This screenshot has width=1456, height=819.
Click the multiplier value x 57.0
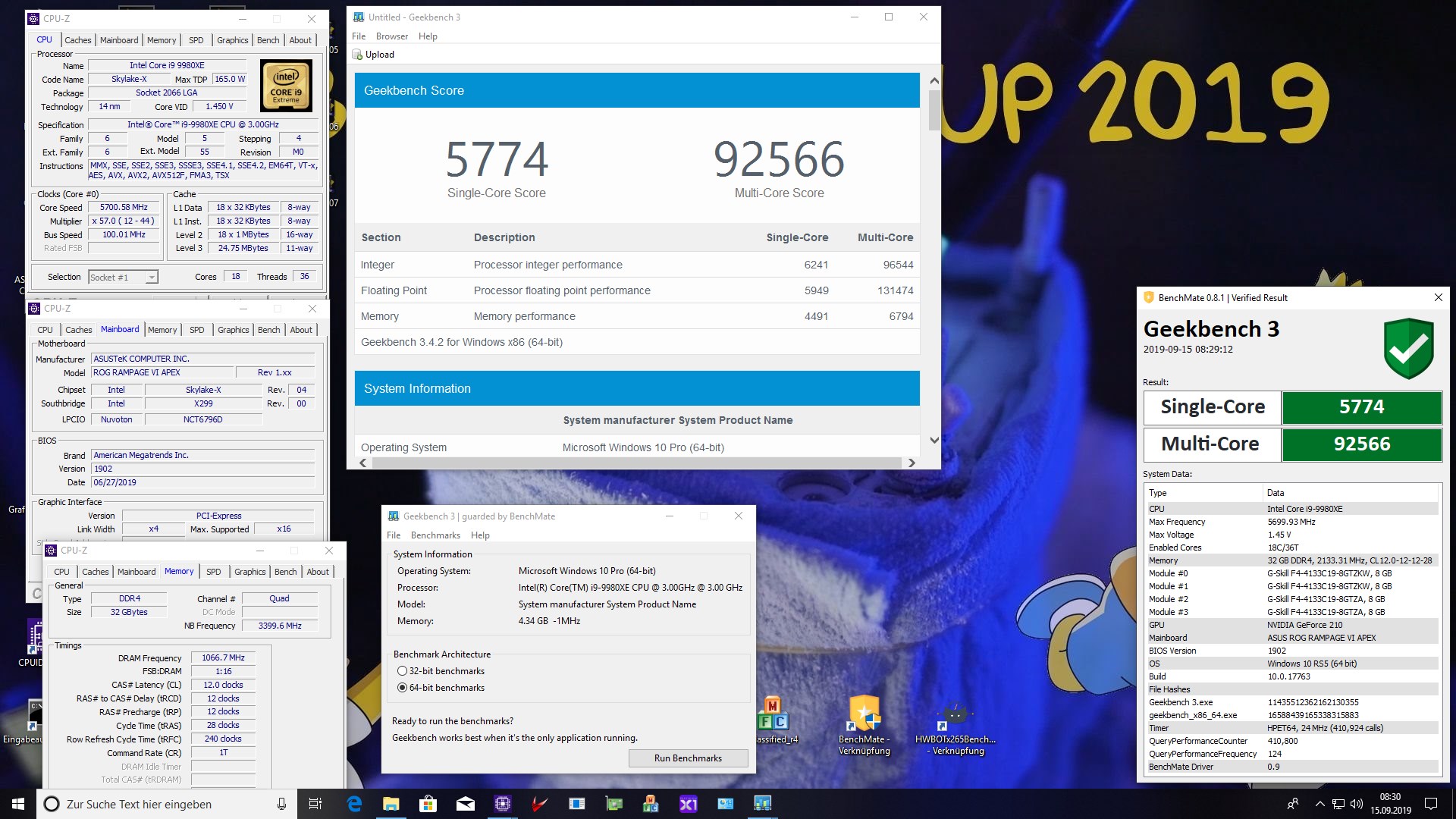124,221
